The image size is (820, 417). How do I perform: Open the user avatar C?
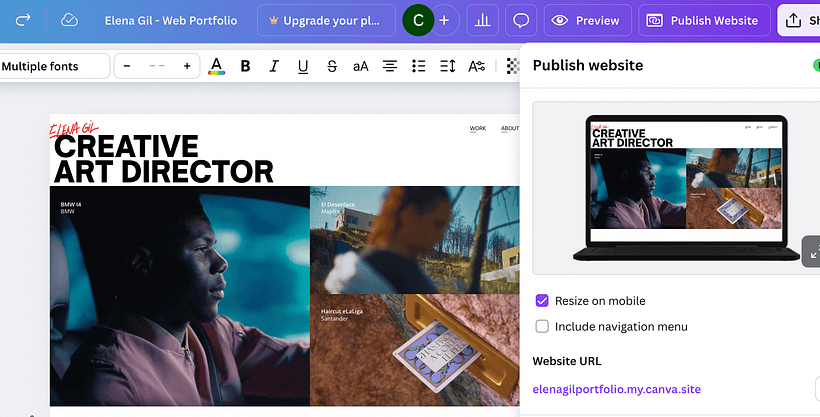point(418,20)
